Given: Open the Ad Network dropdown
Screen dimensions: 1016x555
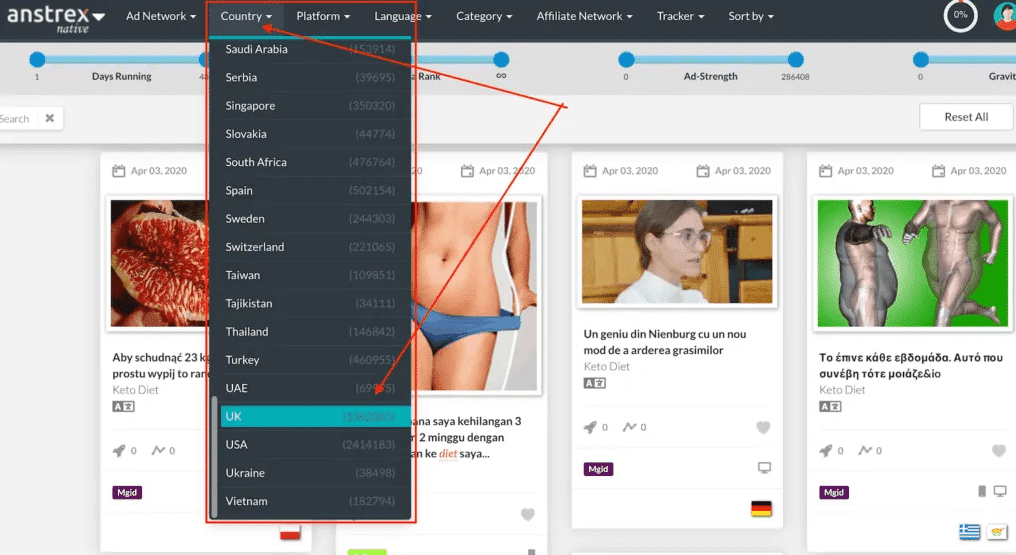Looking at the screenshot, I should [161, 16].
